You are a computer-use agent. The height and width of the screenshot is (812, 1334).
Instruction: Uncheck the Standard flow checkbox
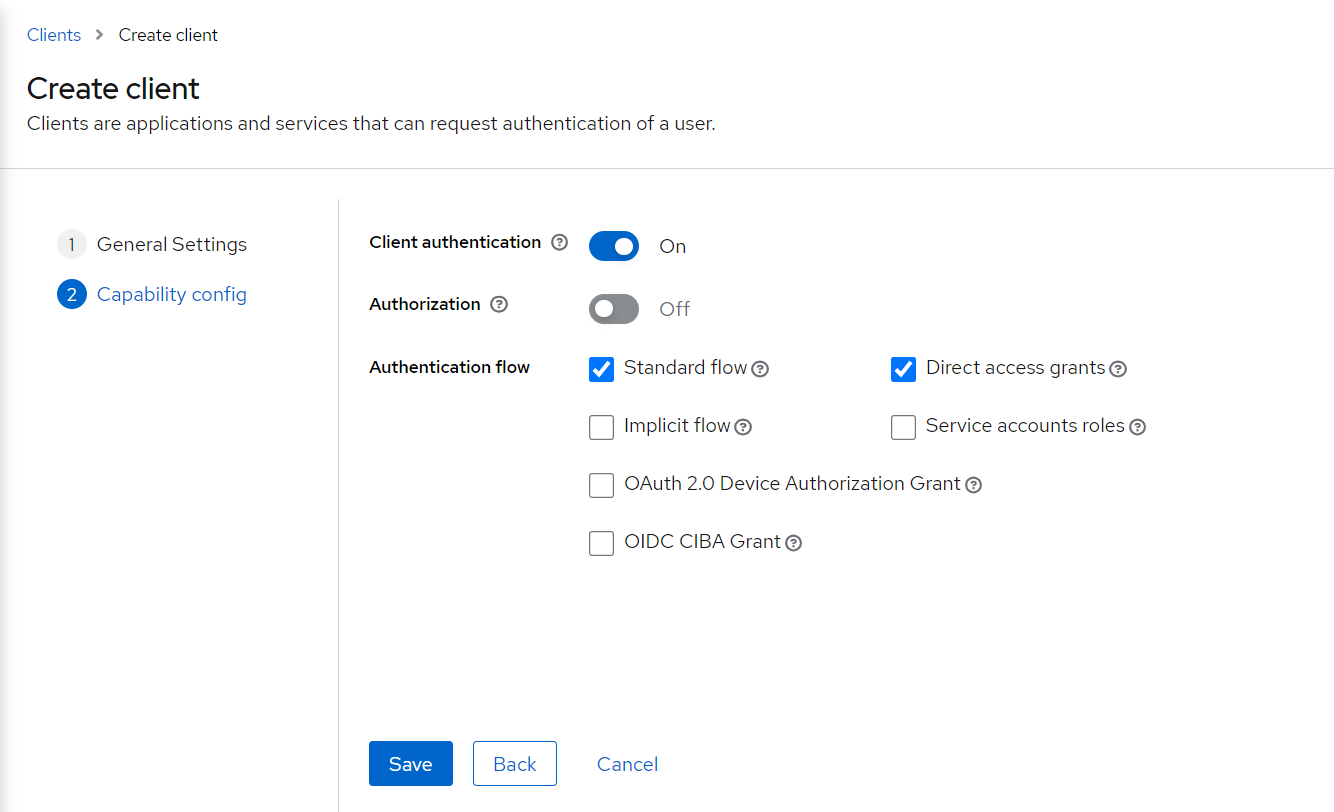[x=601, y=369]
